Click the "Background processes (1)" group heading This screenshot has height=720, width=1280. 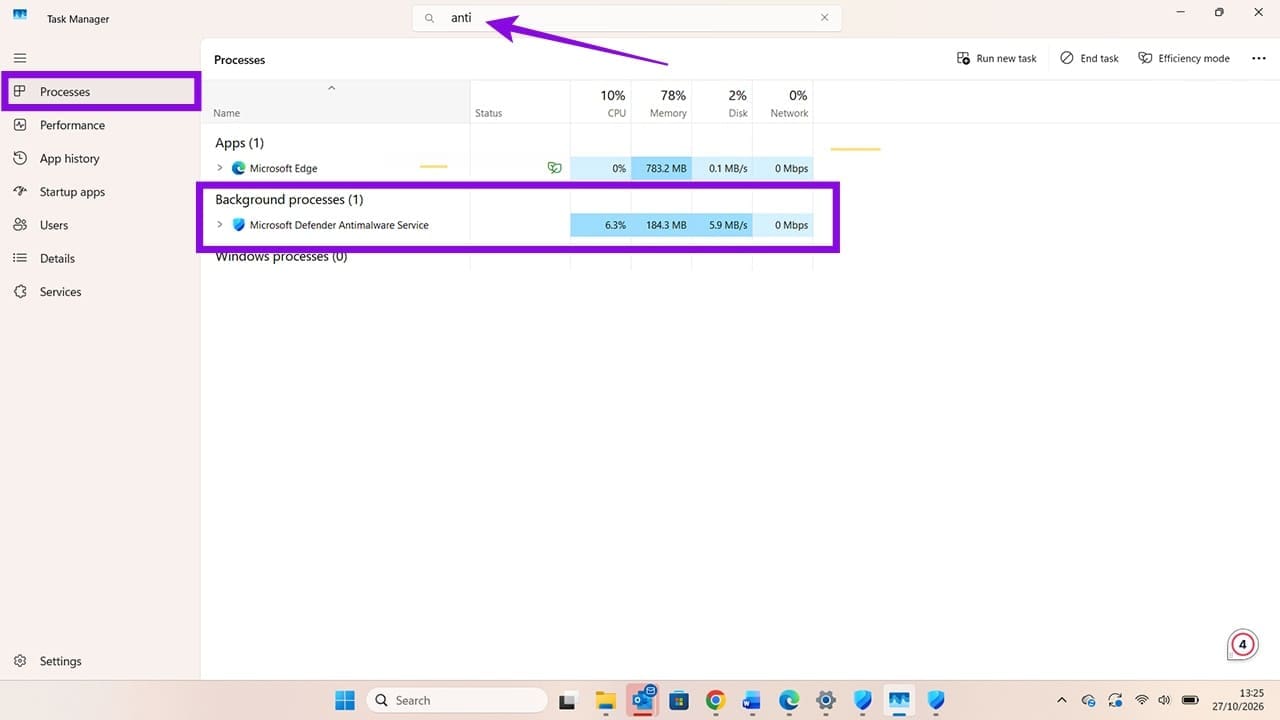coord(289,199)
